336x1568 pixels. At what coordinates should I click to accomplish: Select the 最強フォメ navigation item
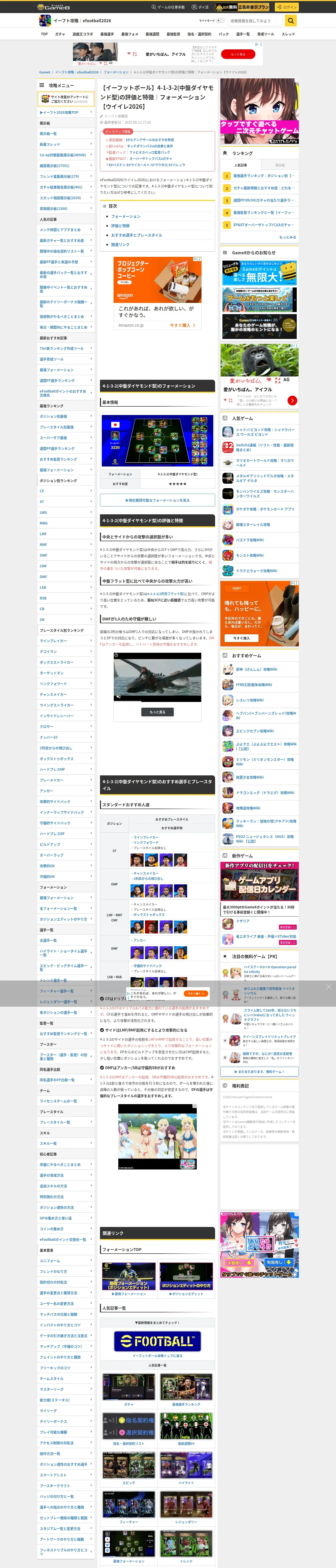129,34
